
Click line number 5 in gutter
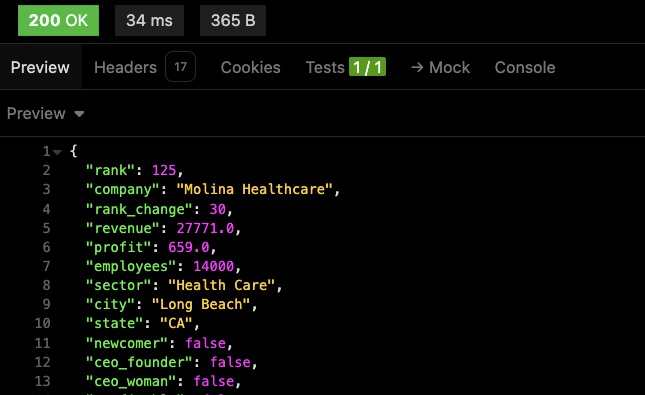coord(46,228)
